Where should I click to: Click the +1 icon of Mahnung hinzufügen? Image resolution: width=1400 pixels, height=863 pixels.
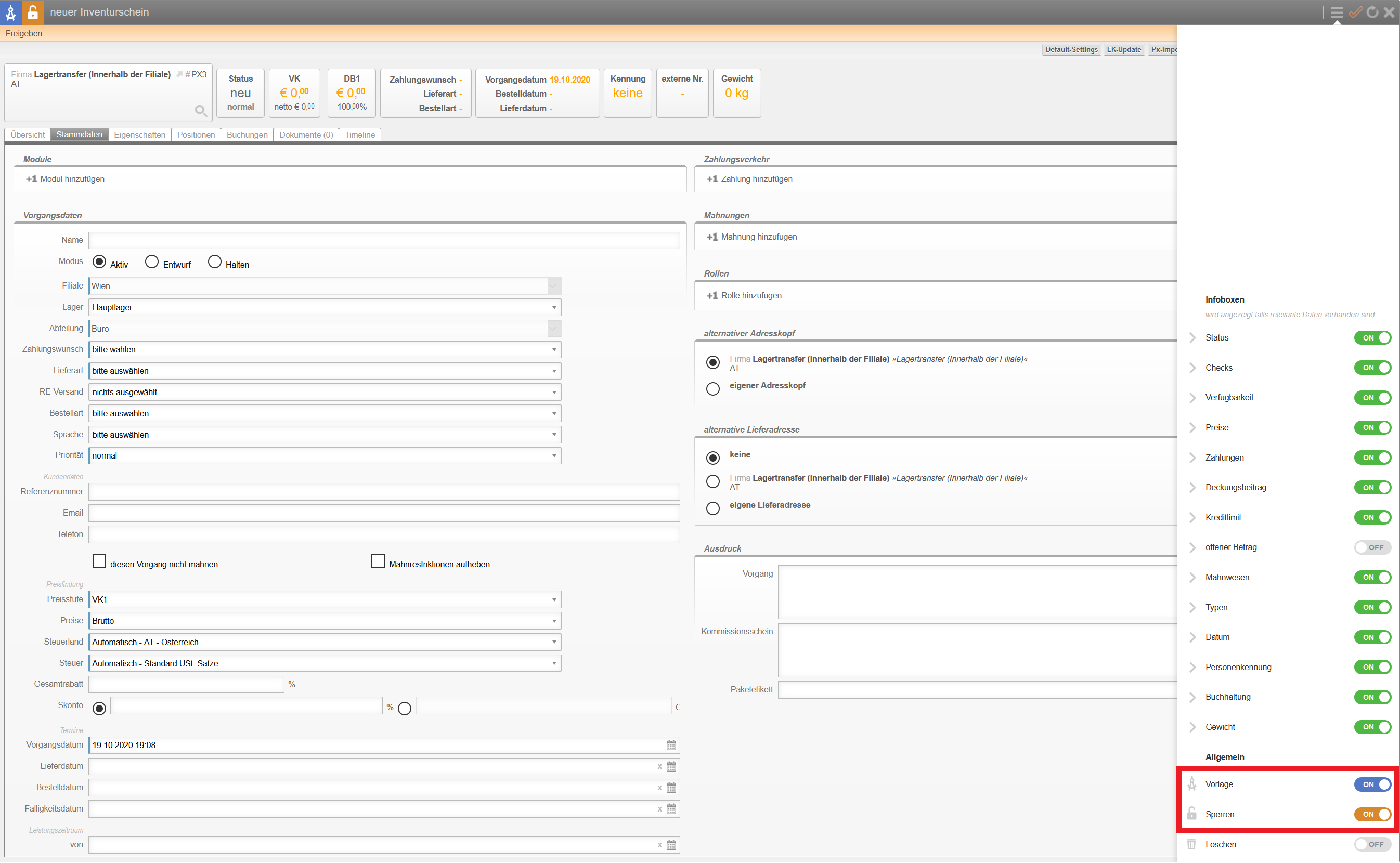[712, 237]
